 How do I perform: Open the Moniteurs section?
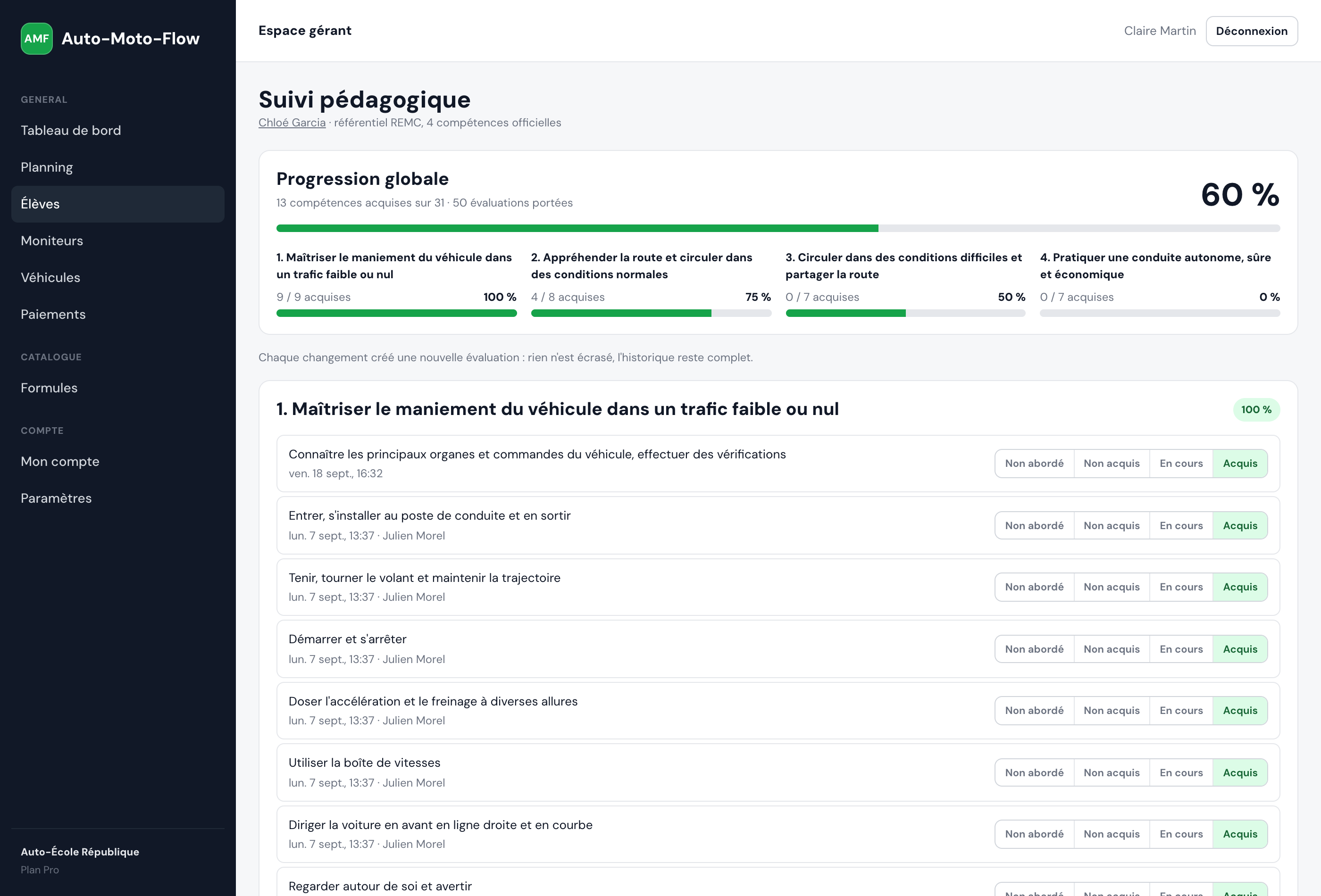117,241
